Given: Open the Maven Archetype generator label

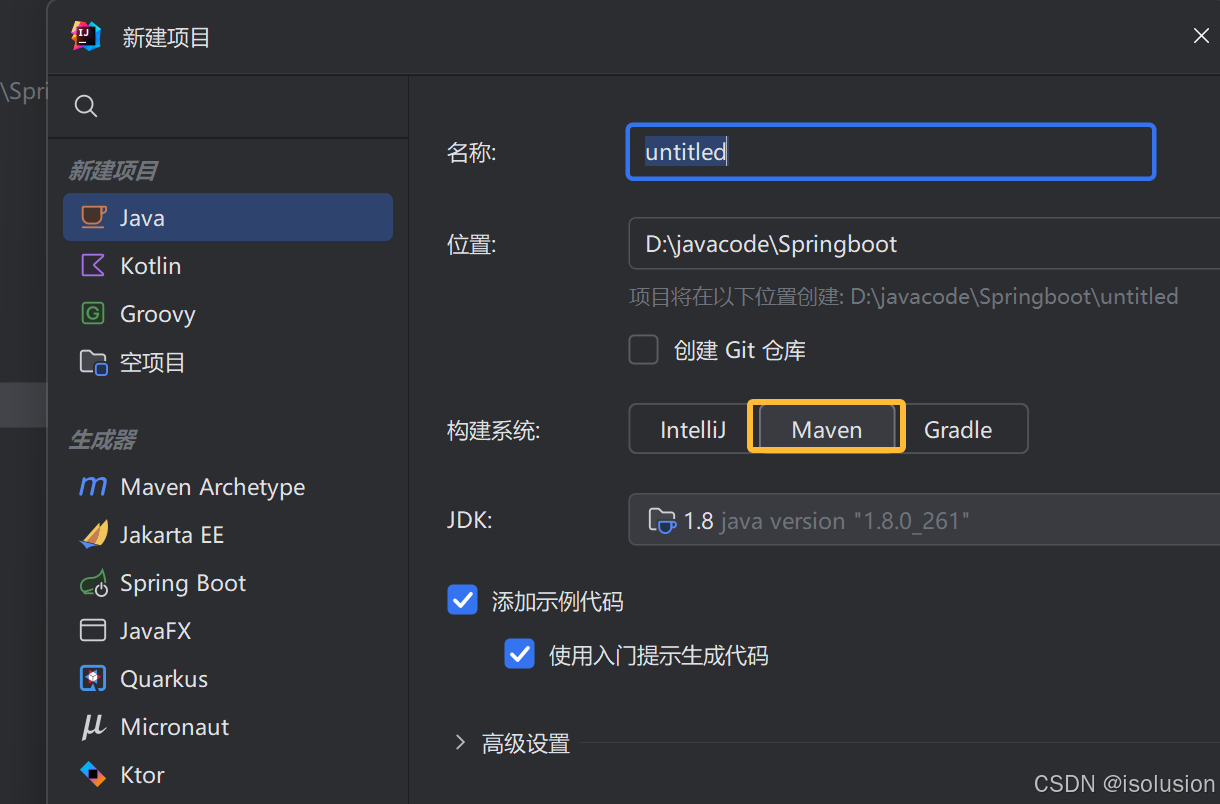Looking at the screenshot, I should point(213,487).
